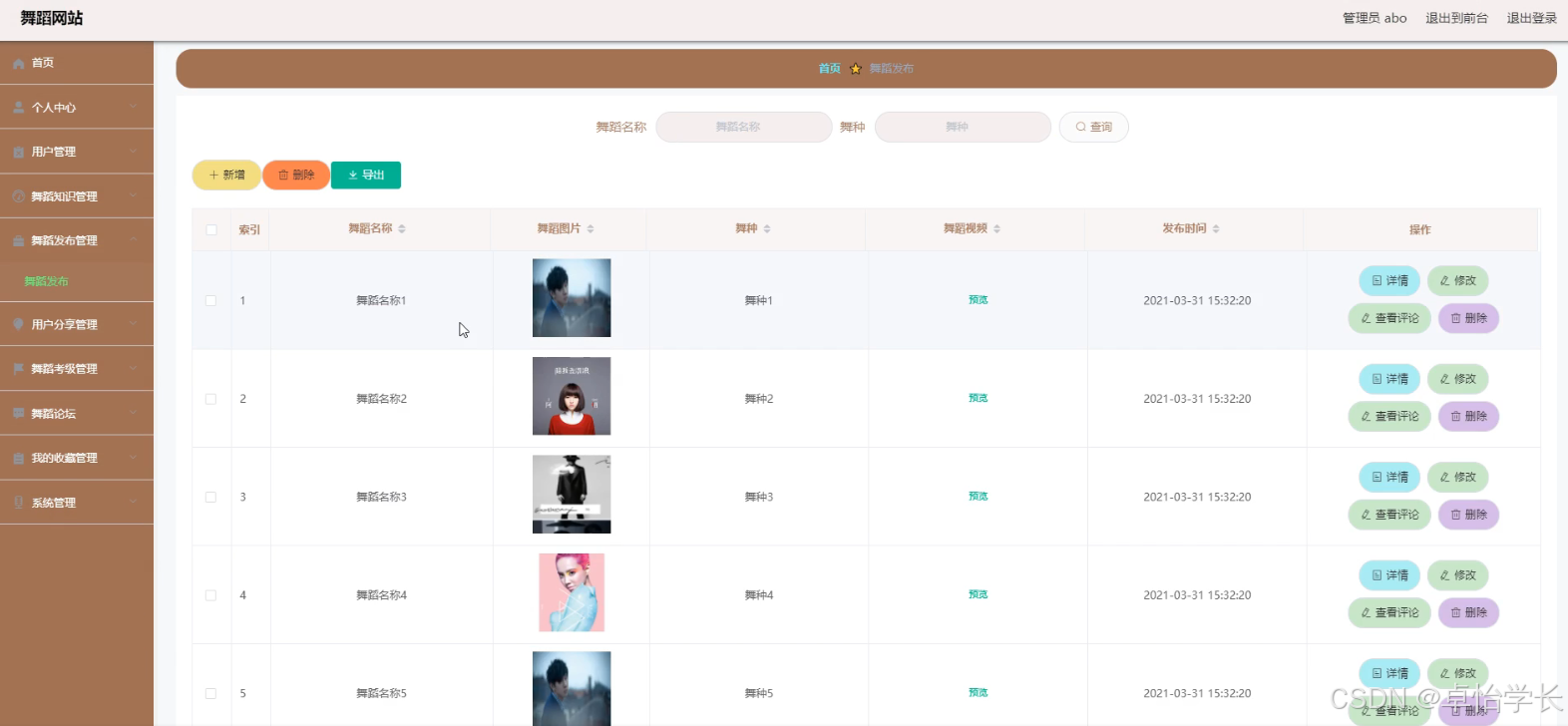This screenshot has height=726, width=1568.
Task: Click 退出到前台 in top bar
Action: click(1456, 18)
